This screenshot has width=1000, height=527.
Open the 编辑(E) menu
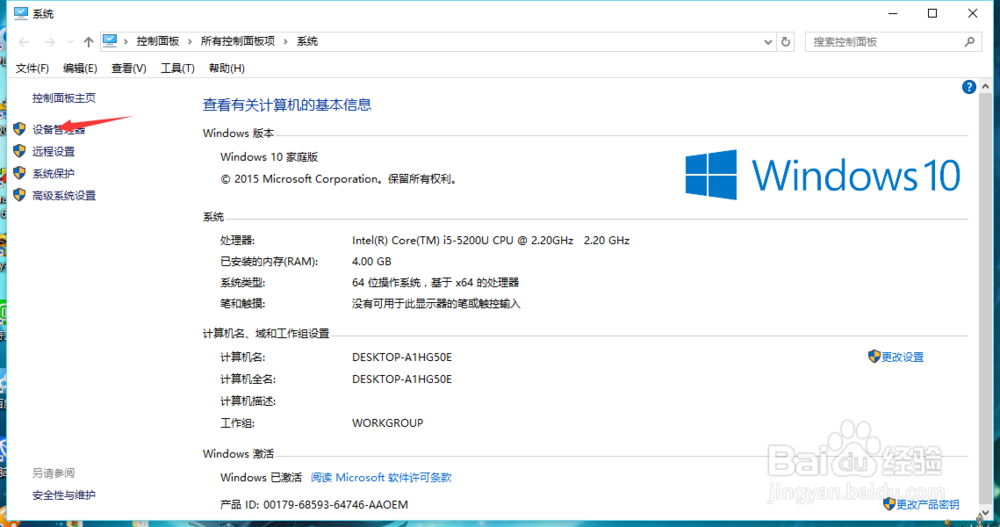(80, 68)
